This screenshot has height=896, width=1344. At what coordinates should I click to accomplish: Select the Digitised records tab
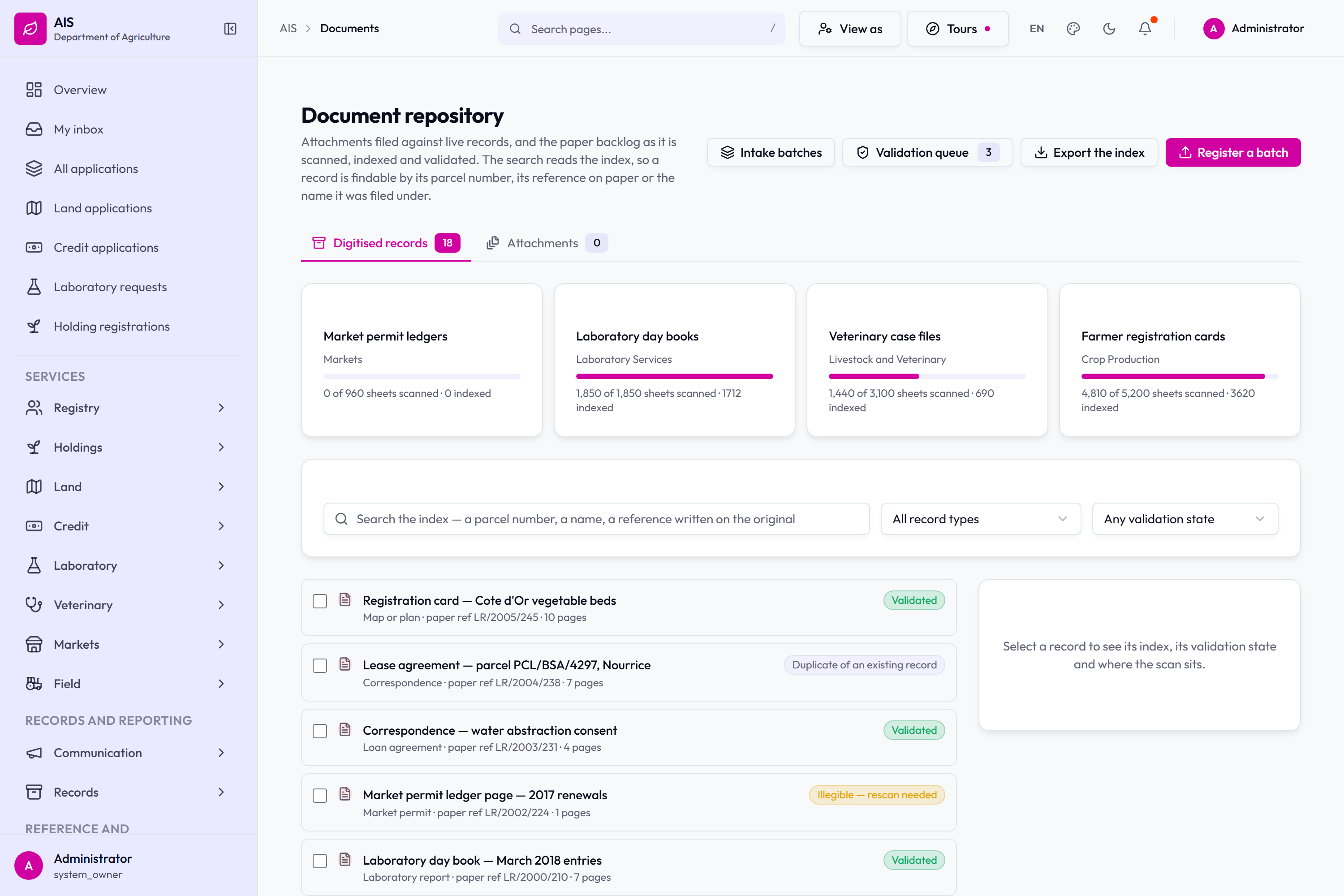[x=386, y=243]
